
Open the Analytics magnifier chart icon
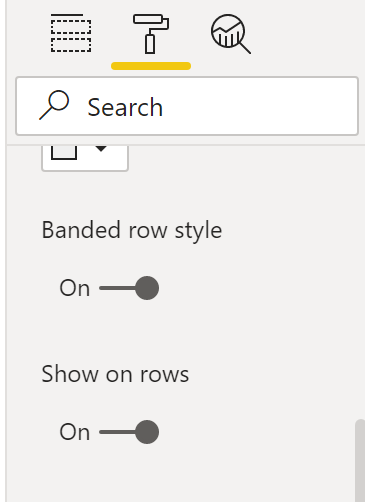(231, 34)
